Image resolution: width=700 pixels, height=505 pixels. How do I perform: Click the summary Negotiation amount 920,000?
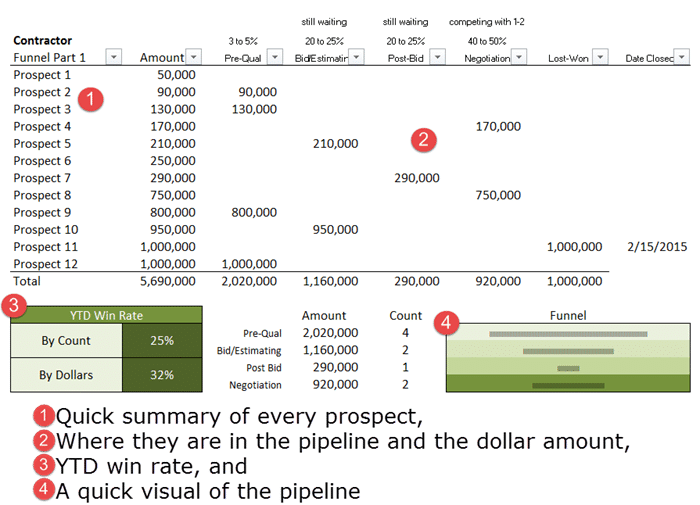[x=335, y=384]
